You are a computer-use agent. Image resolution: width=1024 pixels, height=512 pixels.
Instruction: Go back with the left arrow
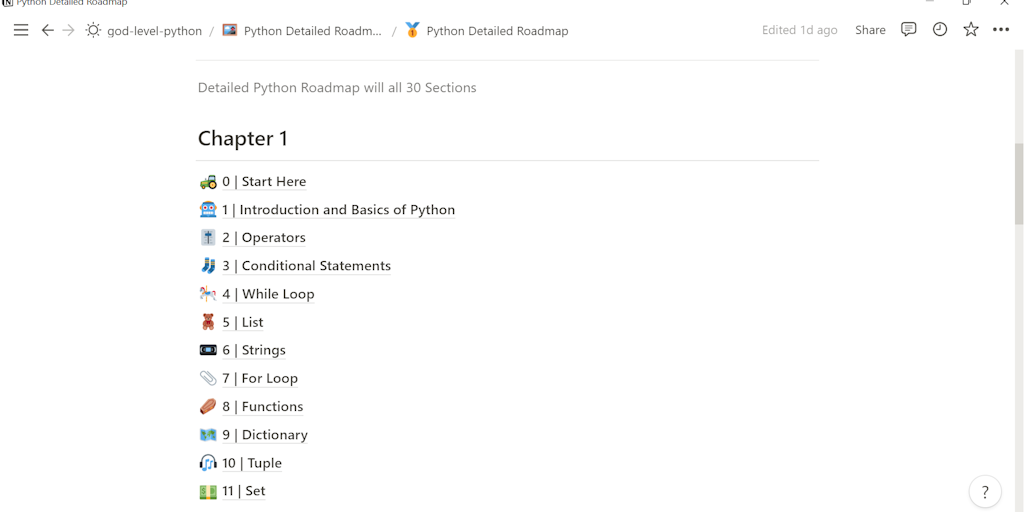(48, 30)
